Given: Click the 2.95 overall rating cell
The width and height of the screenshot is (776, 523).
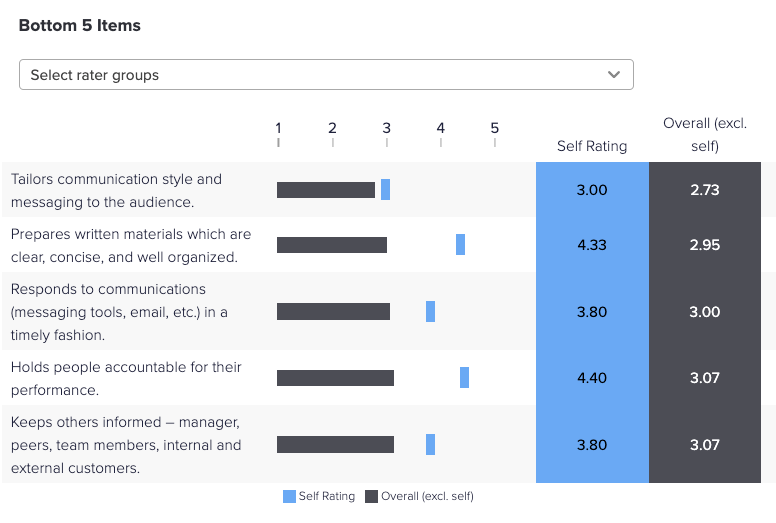Looking at the screenshot, I should click(x=705, y=245).
